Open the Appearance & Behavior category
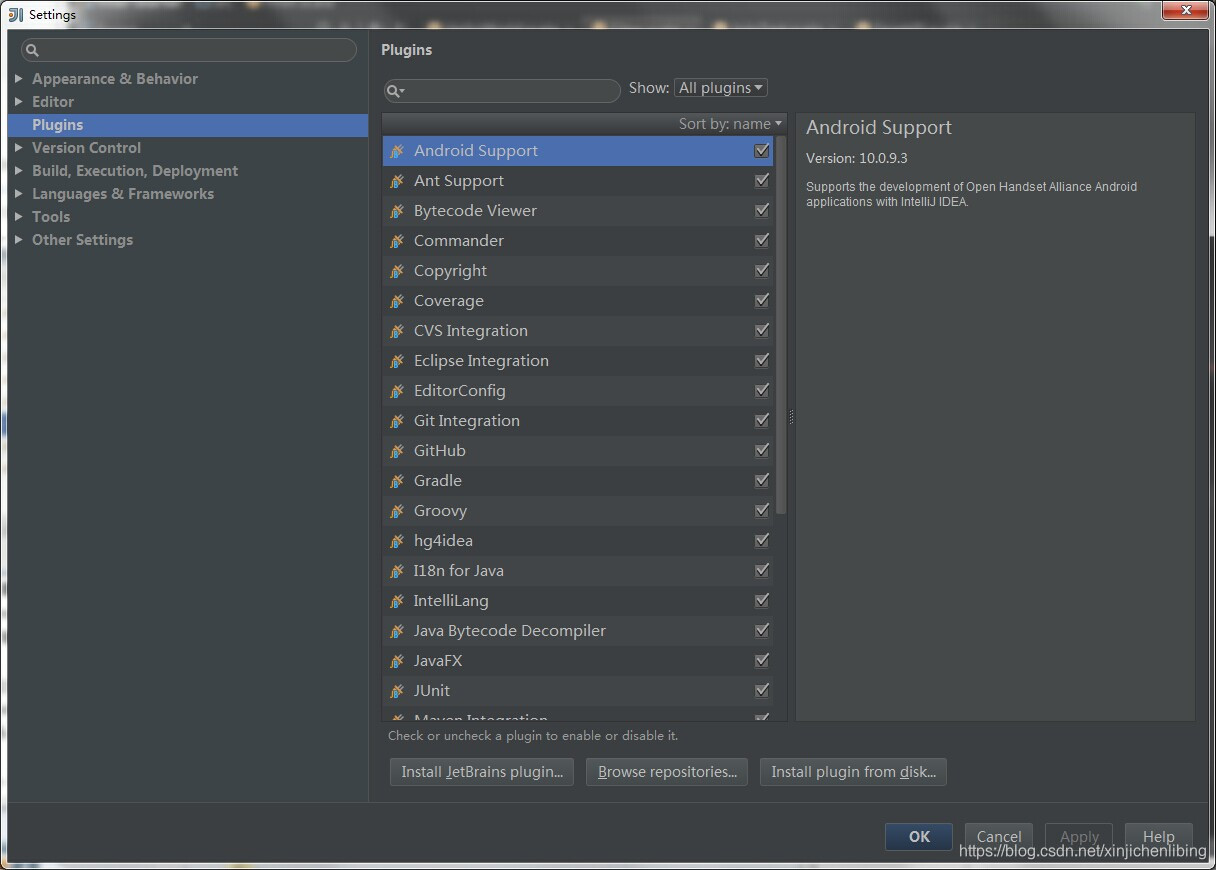The image size is (1216, 870). 115,79
